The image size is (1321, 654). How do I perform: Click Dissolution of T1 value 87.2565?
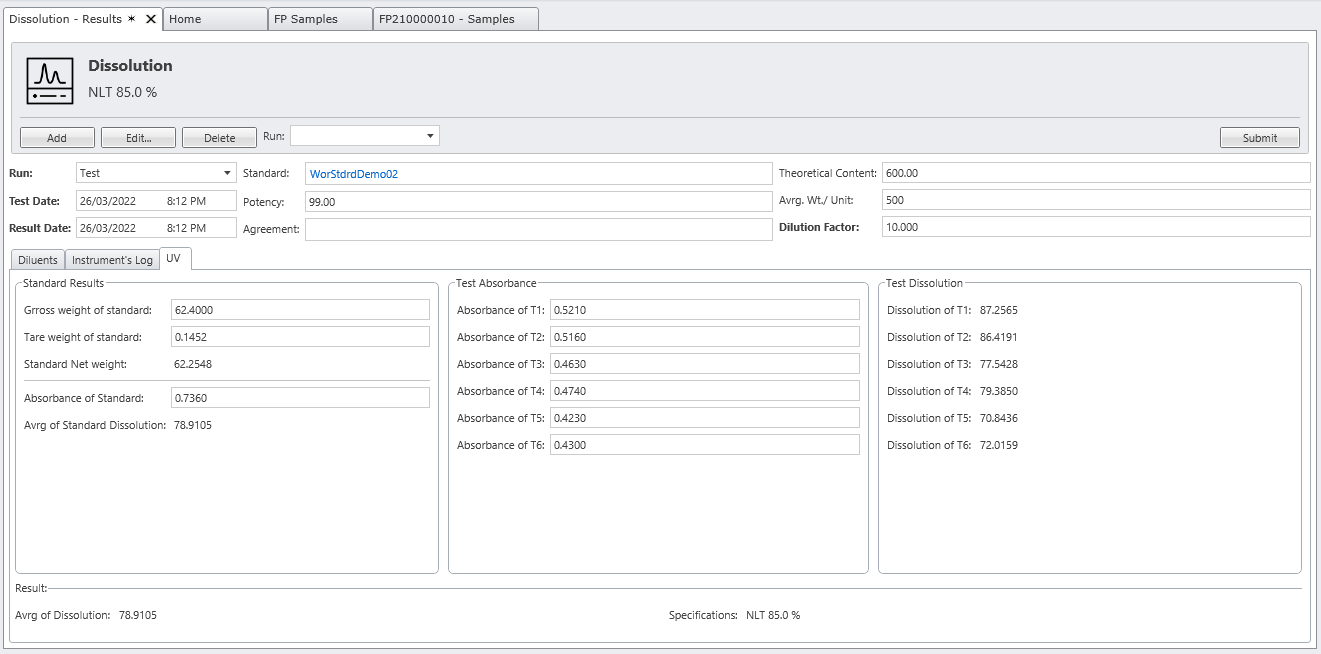[x=999, y=311]
